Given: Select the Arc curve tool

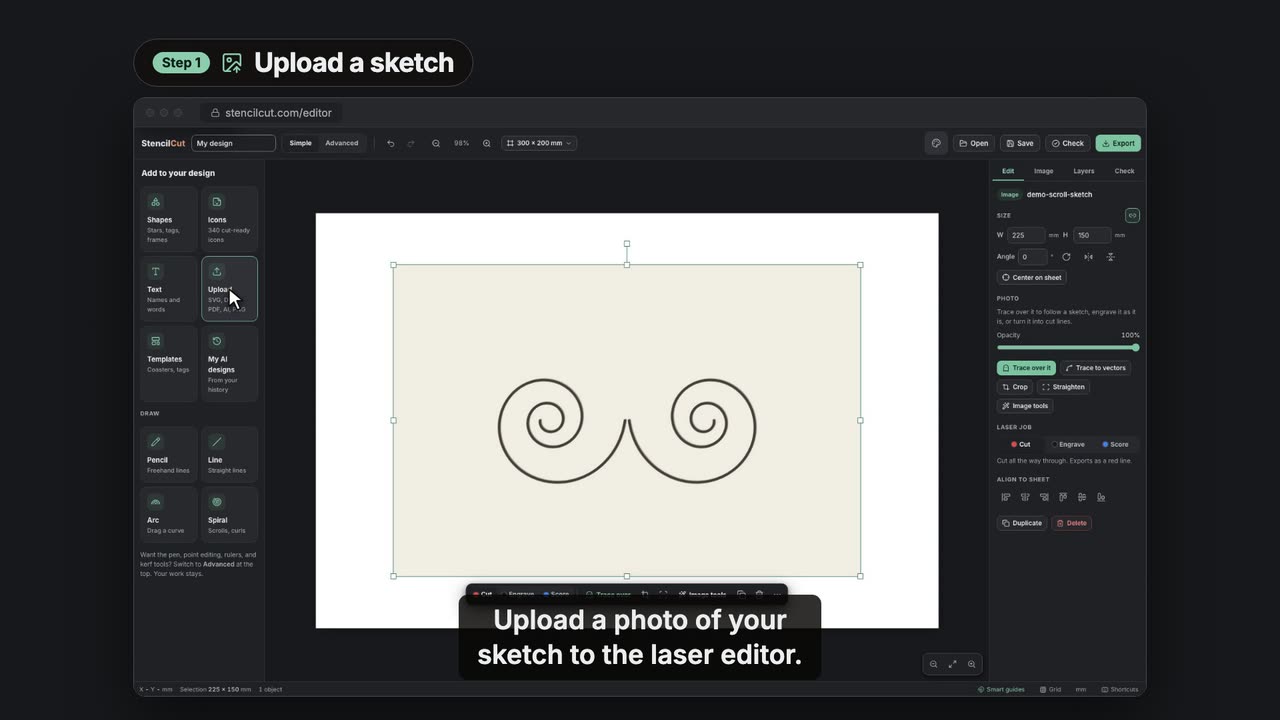Looking at the screenshot, I should coord(169,514).
